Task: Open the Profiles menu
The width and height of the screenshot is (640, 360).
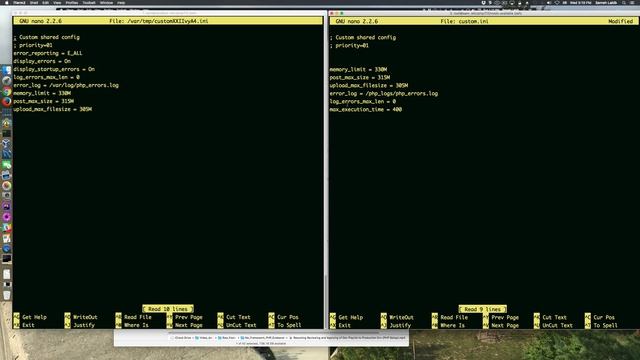Action: tap(72, 2)
